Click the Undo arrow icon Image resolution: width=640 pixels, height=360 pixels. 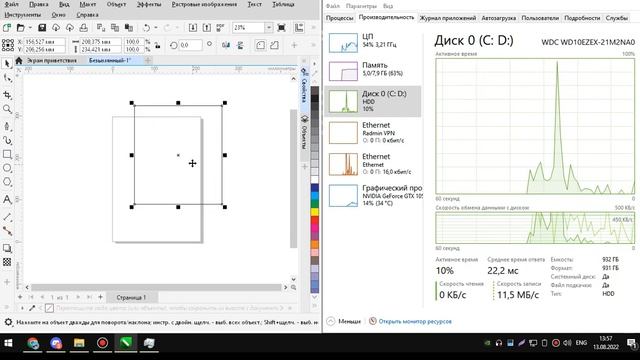[146, 28]
